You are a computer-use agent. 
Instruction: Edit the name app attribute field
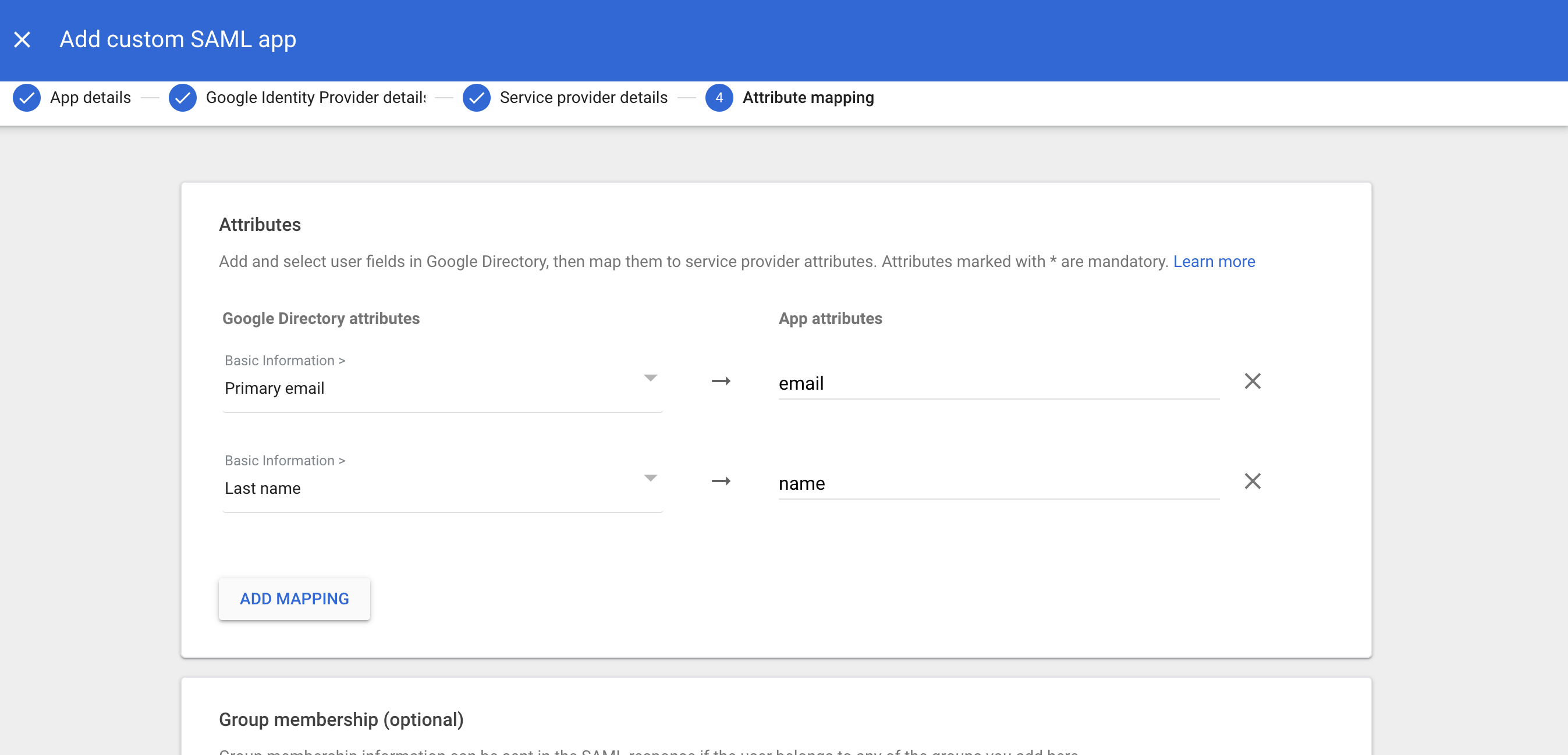tap(998, 483)
